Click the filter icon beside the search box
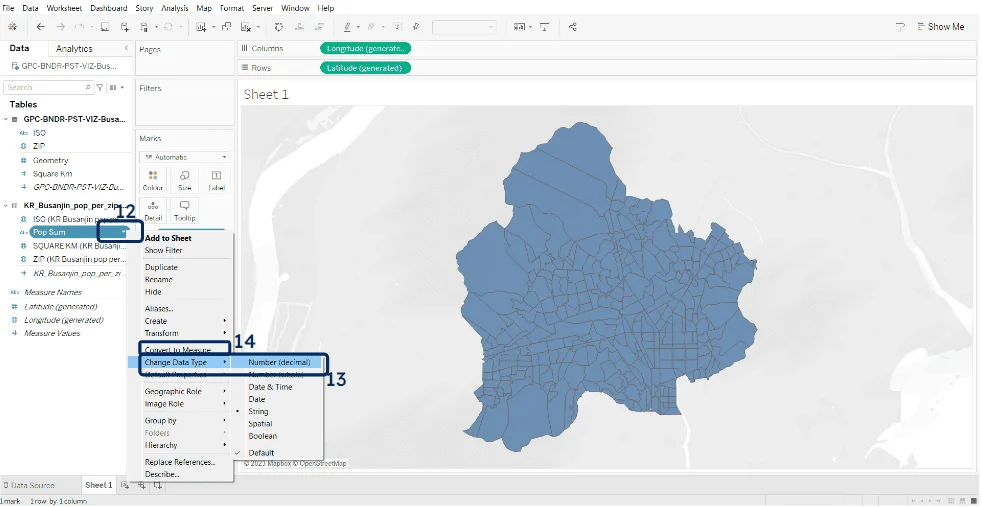The height and width of the screenshot is (507, 982). [x=99, y=88]
